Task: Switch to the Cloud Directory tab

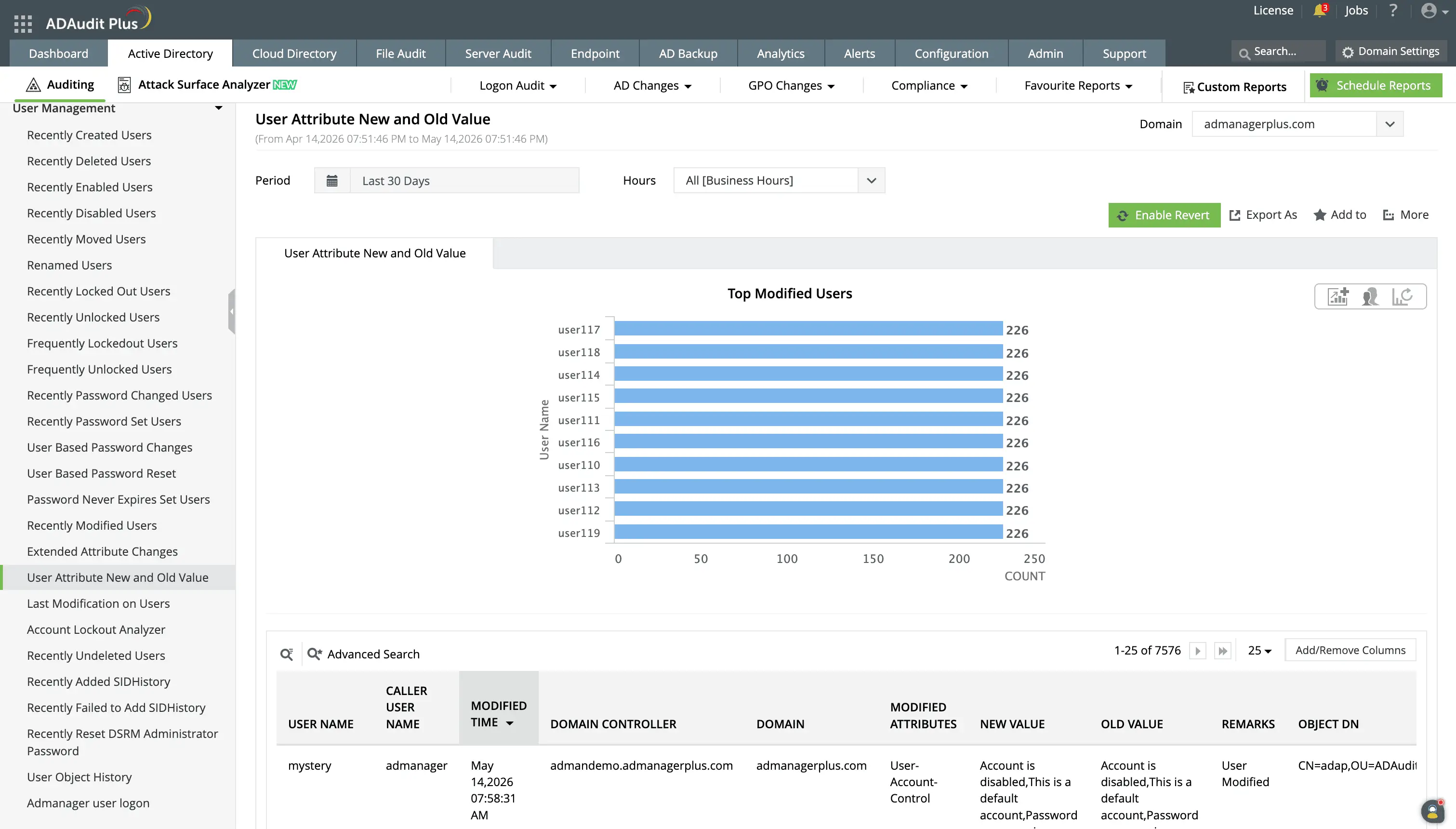Action: [294, 53]
